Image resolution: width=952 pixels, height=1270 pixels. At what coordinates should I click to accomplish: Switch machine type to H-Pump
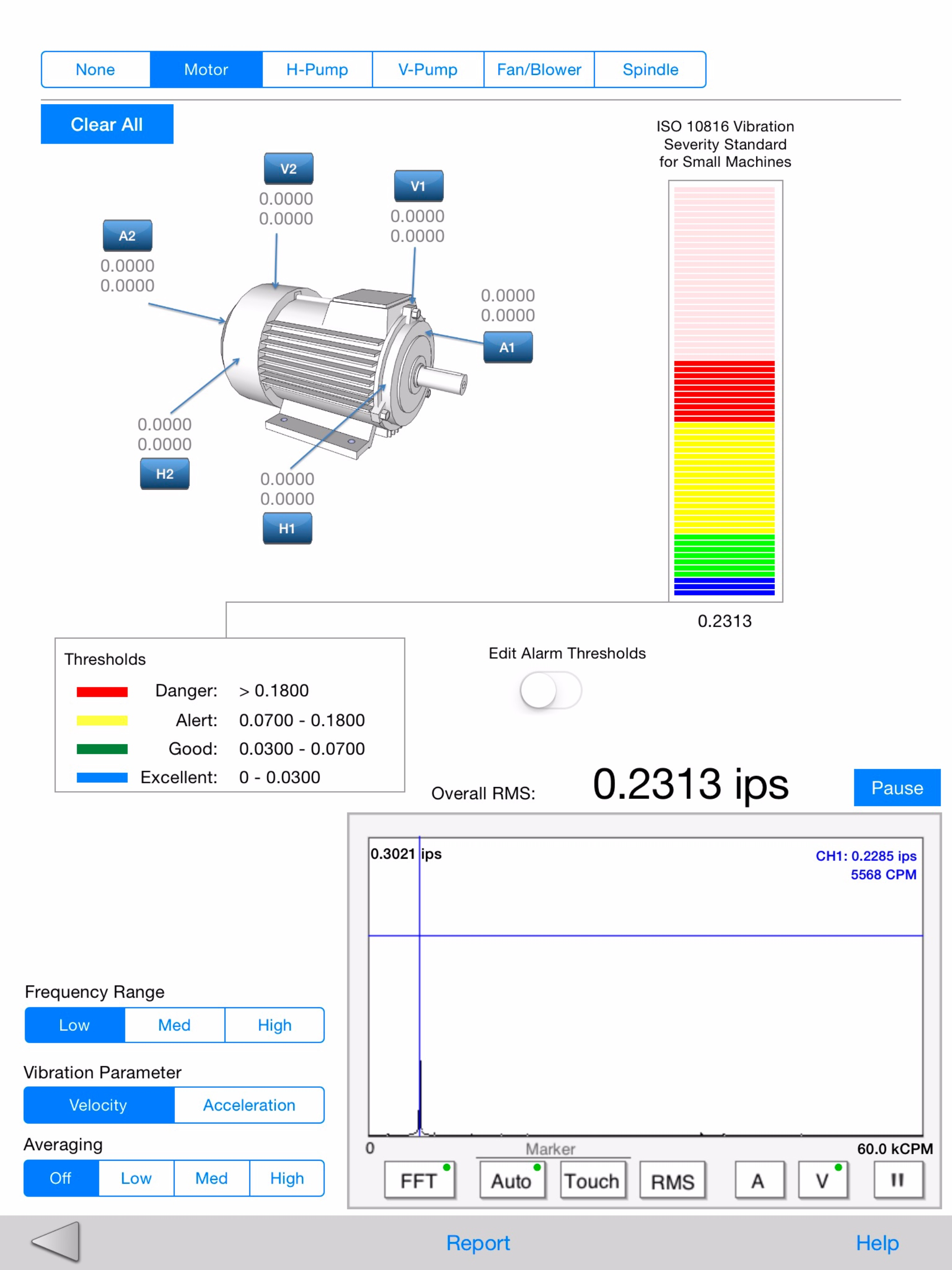coord(317,69)
